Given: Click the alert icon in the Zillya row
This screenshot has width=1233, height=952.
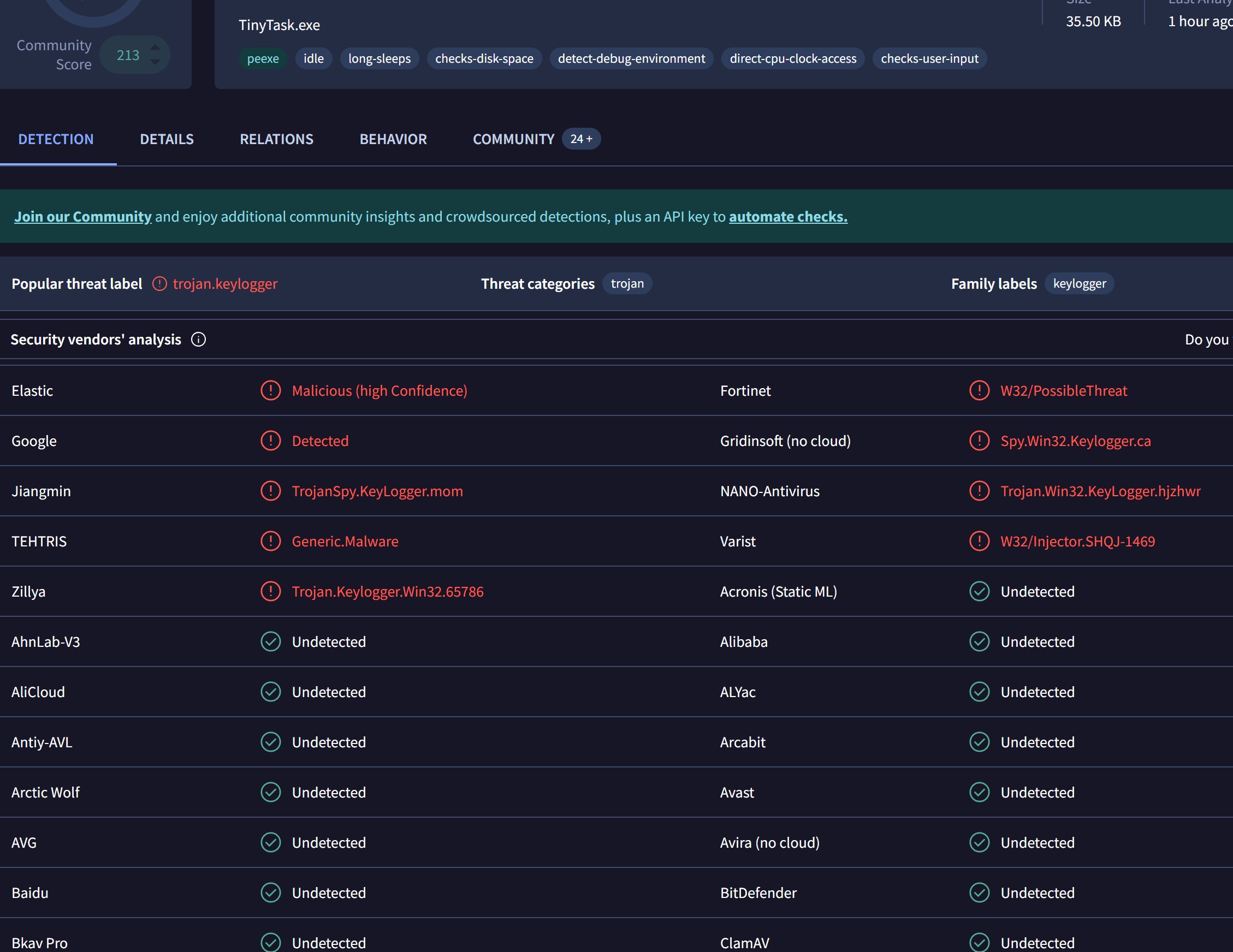Looking at the screenshot, I should point(271,591).
